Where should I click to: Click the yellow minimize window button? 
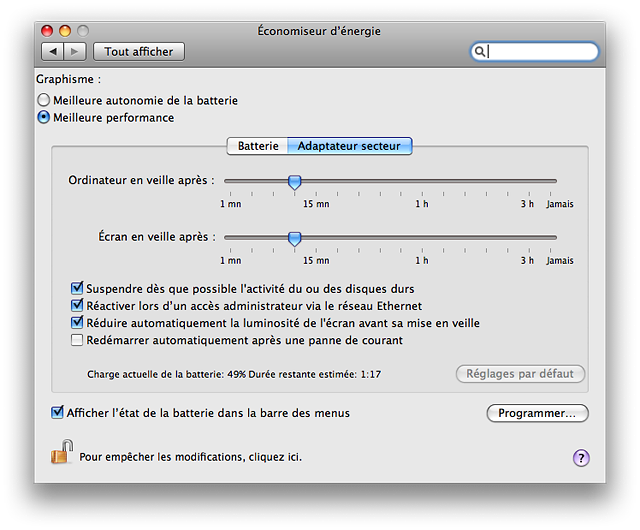pos(65,31)
